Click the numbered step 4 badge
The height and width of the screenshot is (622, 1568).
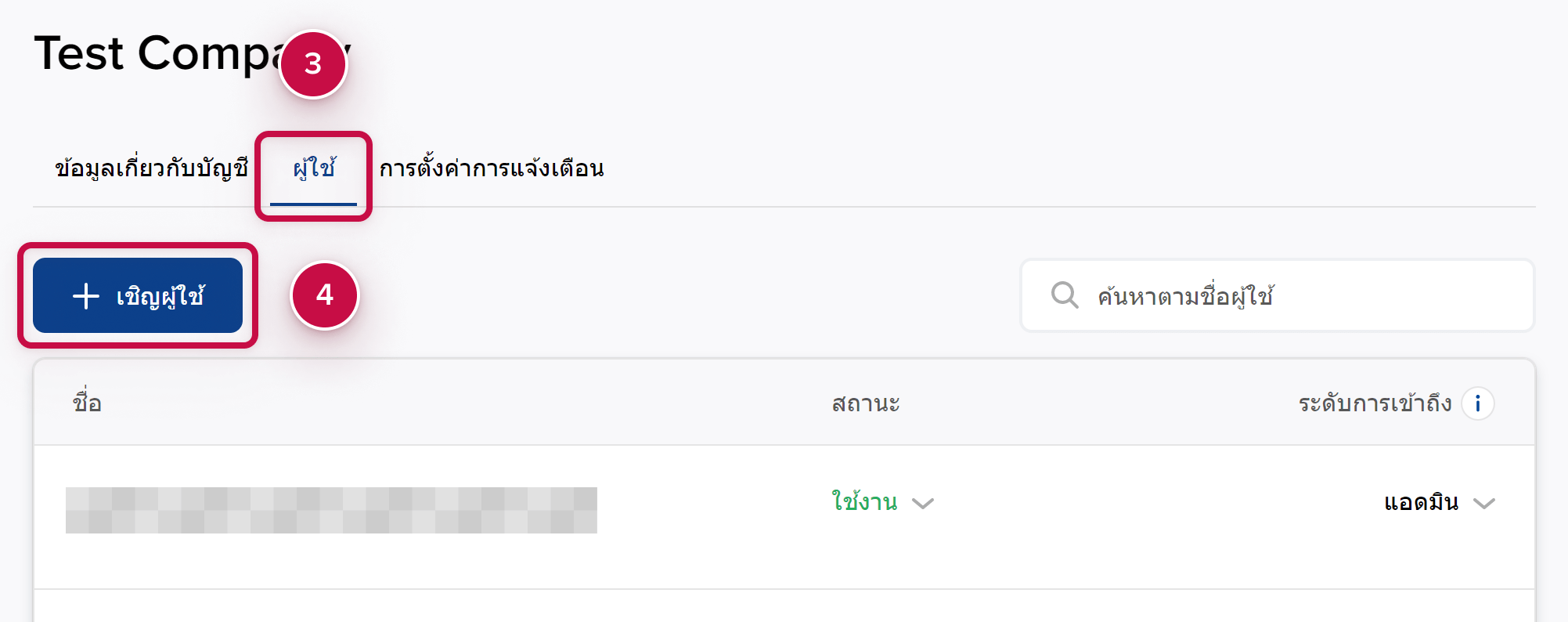click(325, 295)
